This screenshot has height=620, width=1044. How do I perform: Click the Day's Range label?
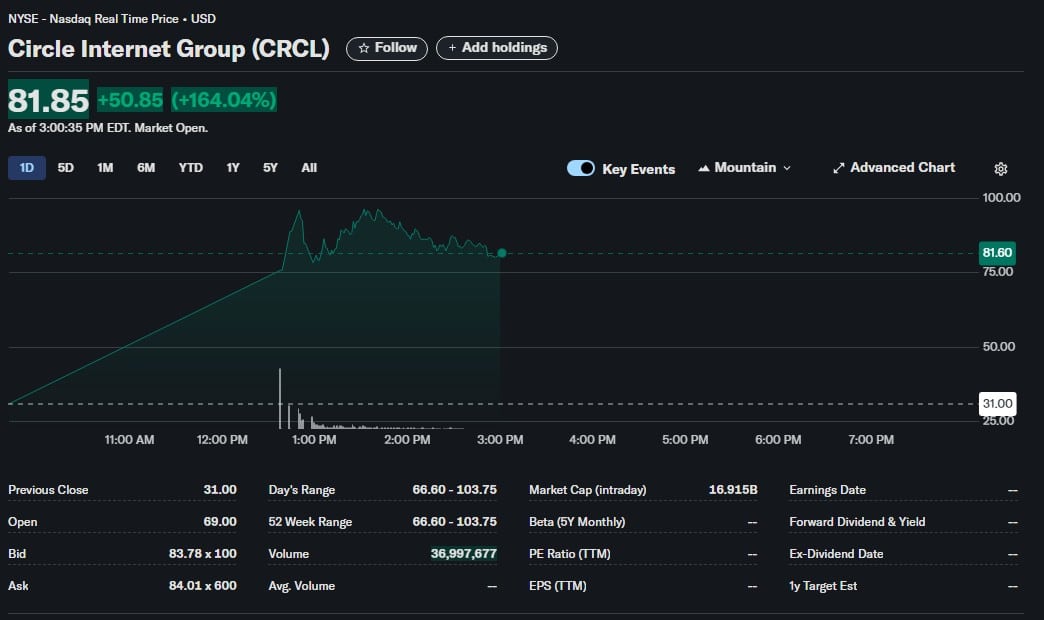302,489
